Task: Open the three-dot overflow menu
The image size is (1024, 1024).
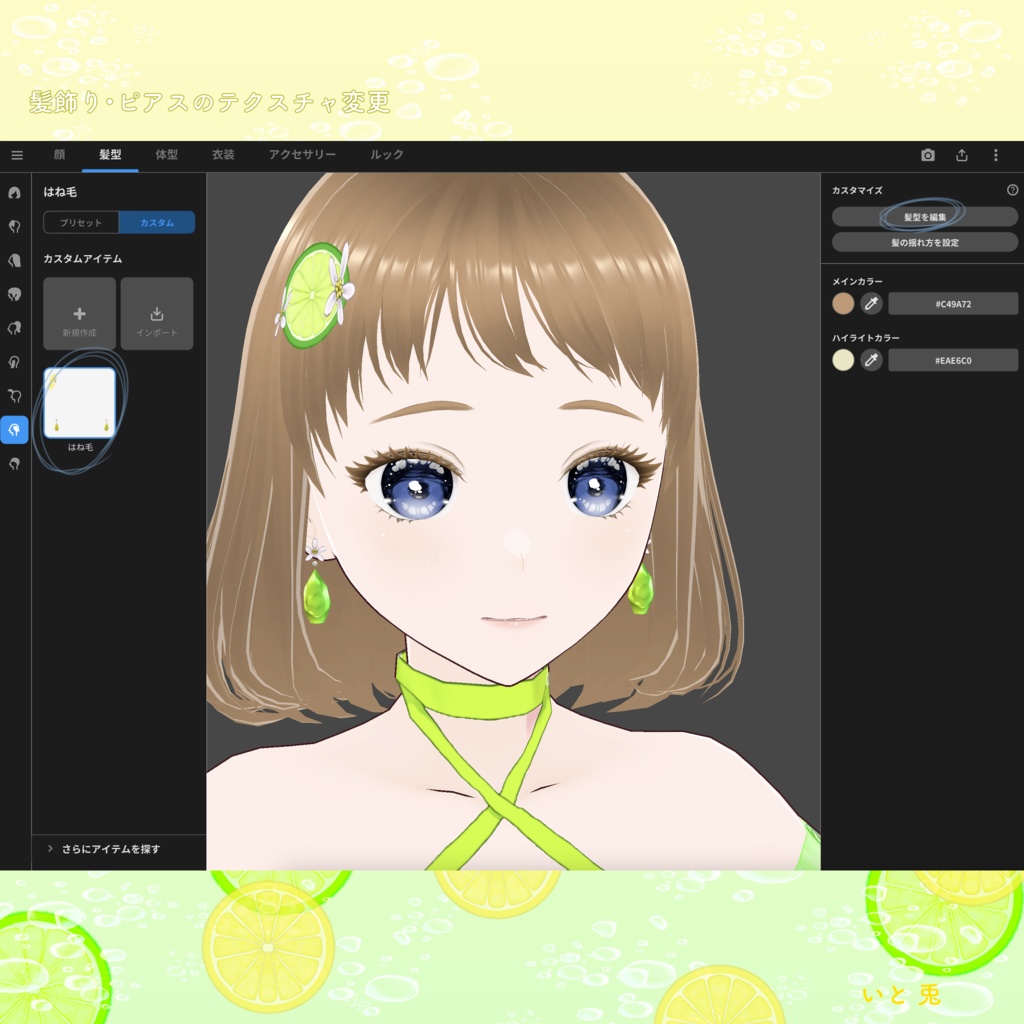Action: click(x=995, y=155)
